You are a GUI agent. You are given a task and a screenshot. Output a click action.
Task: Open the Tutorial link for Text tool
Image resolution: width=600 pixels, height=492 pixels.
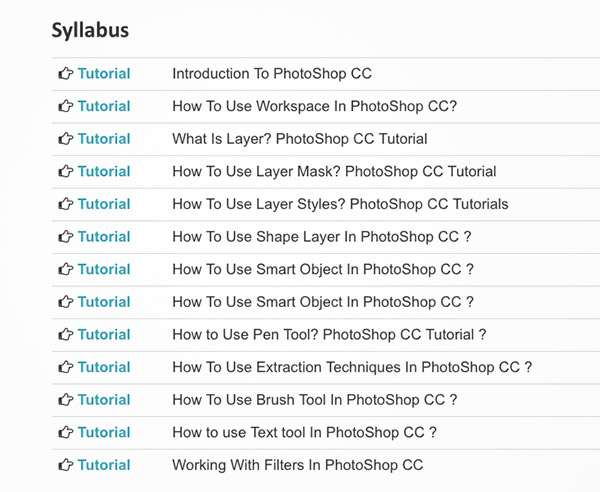(104, 432)
